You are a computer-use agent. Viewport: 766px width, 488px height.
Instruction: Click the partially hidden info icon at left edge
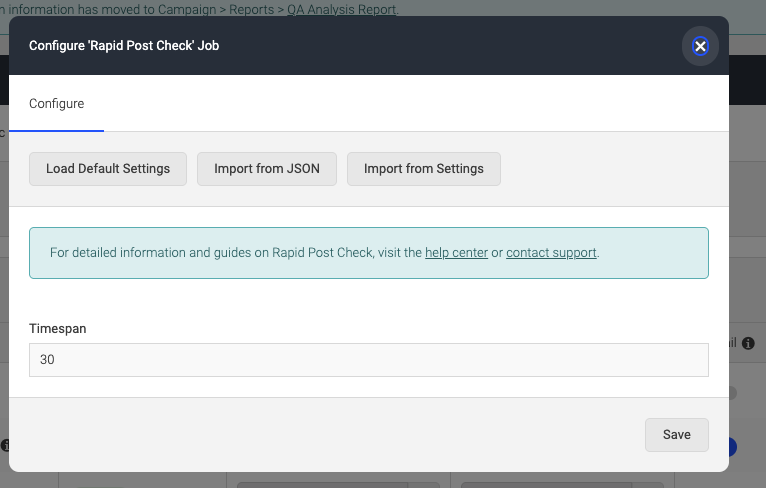5,446
